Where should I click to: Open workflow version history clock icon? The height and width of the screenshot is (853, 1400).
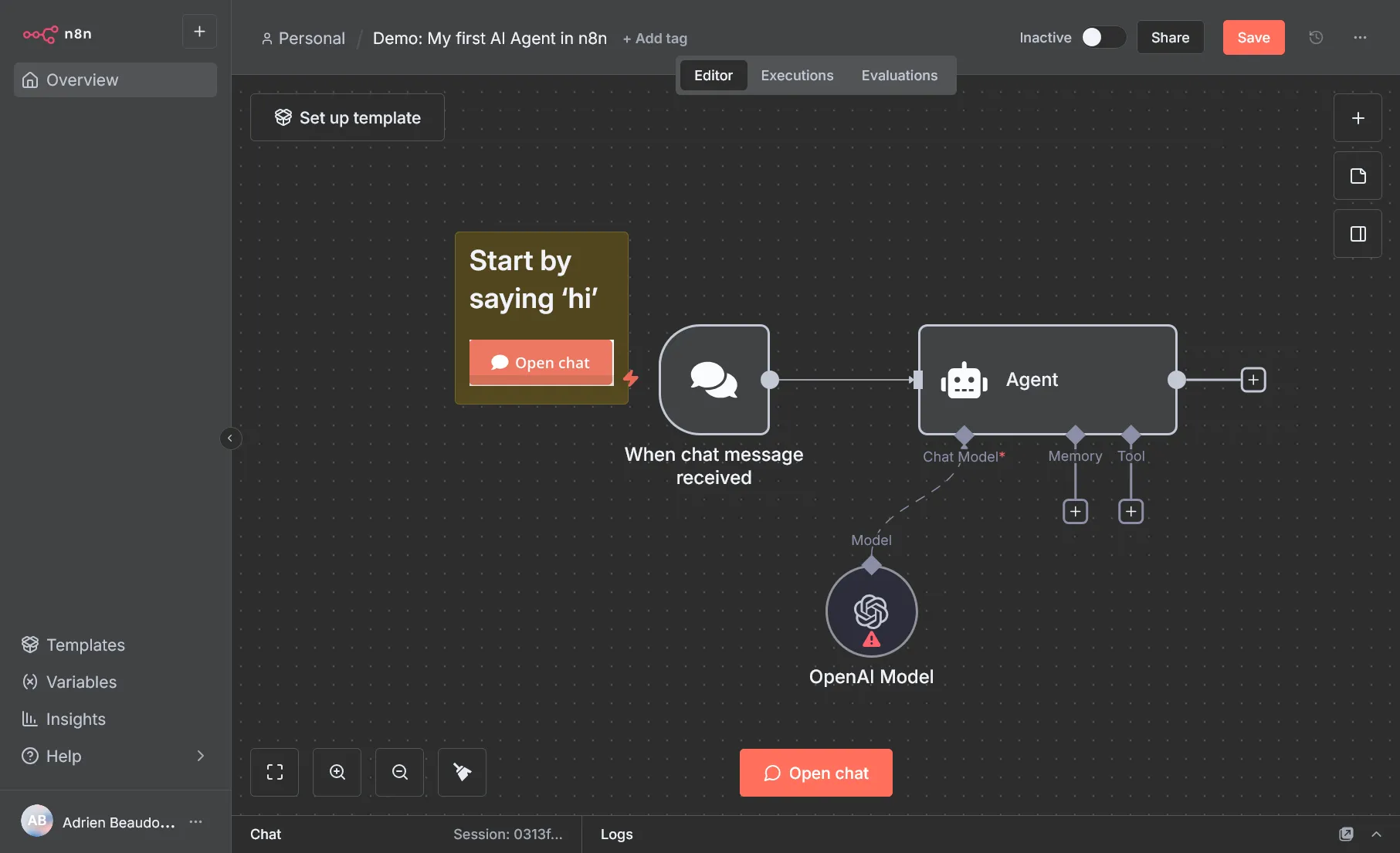point(1316,37)
